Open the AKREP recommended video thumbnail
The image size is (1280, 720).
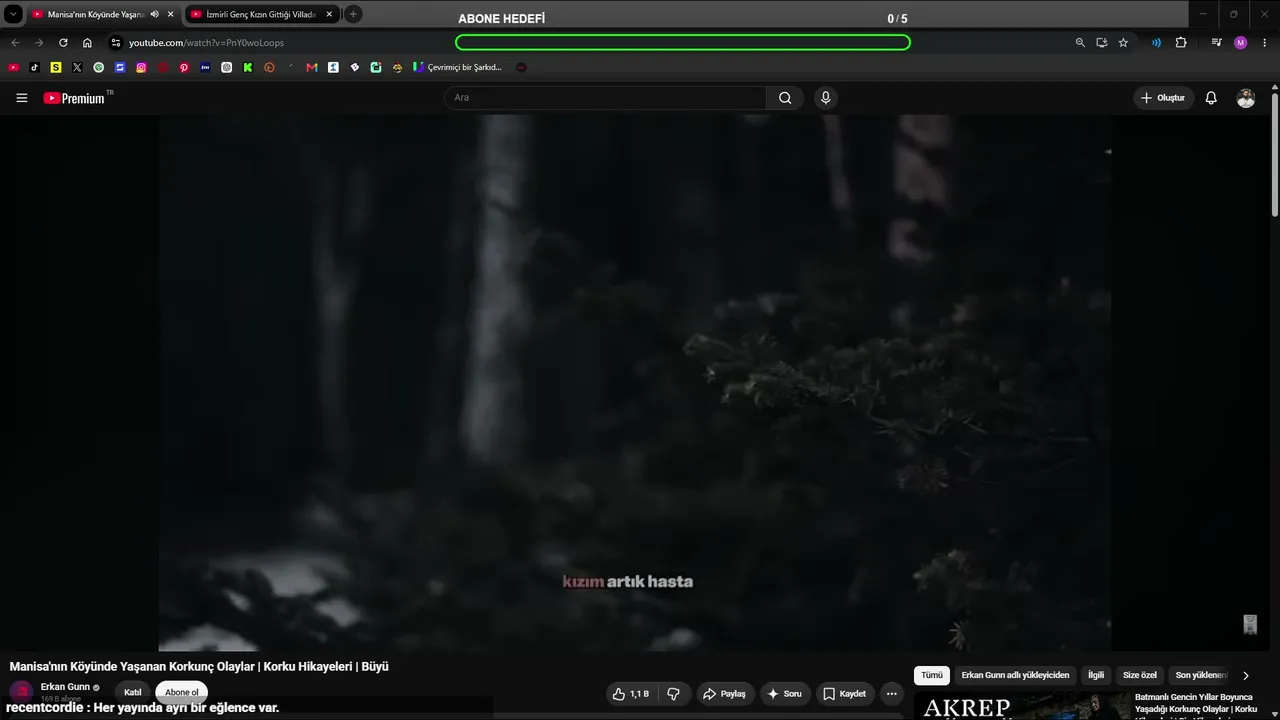click(1021, 705)
